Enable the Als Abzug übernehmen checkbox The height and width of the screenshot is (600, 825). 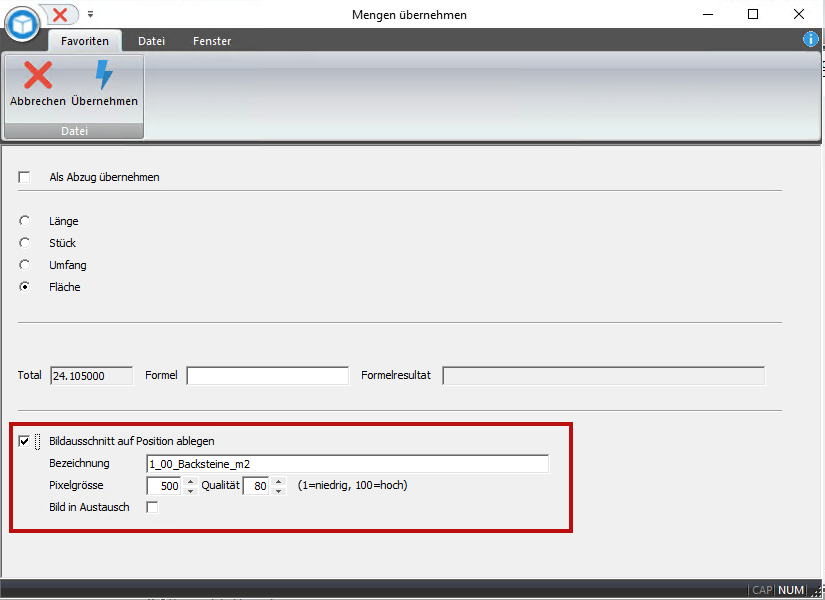(x=25, y=177)
